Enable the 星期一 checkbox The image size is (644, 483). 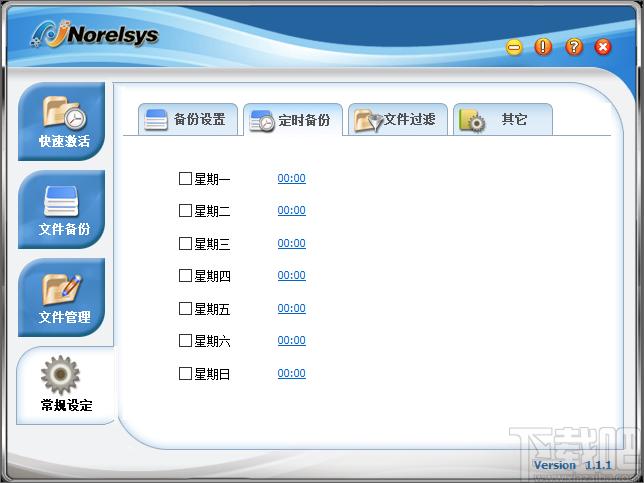tap(185, 179)
